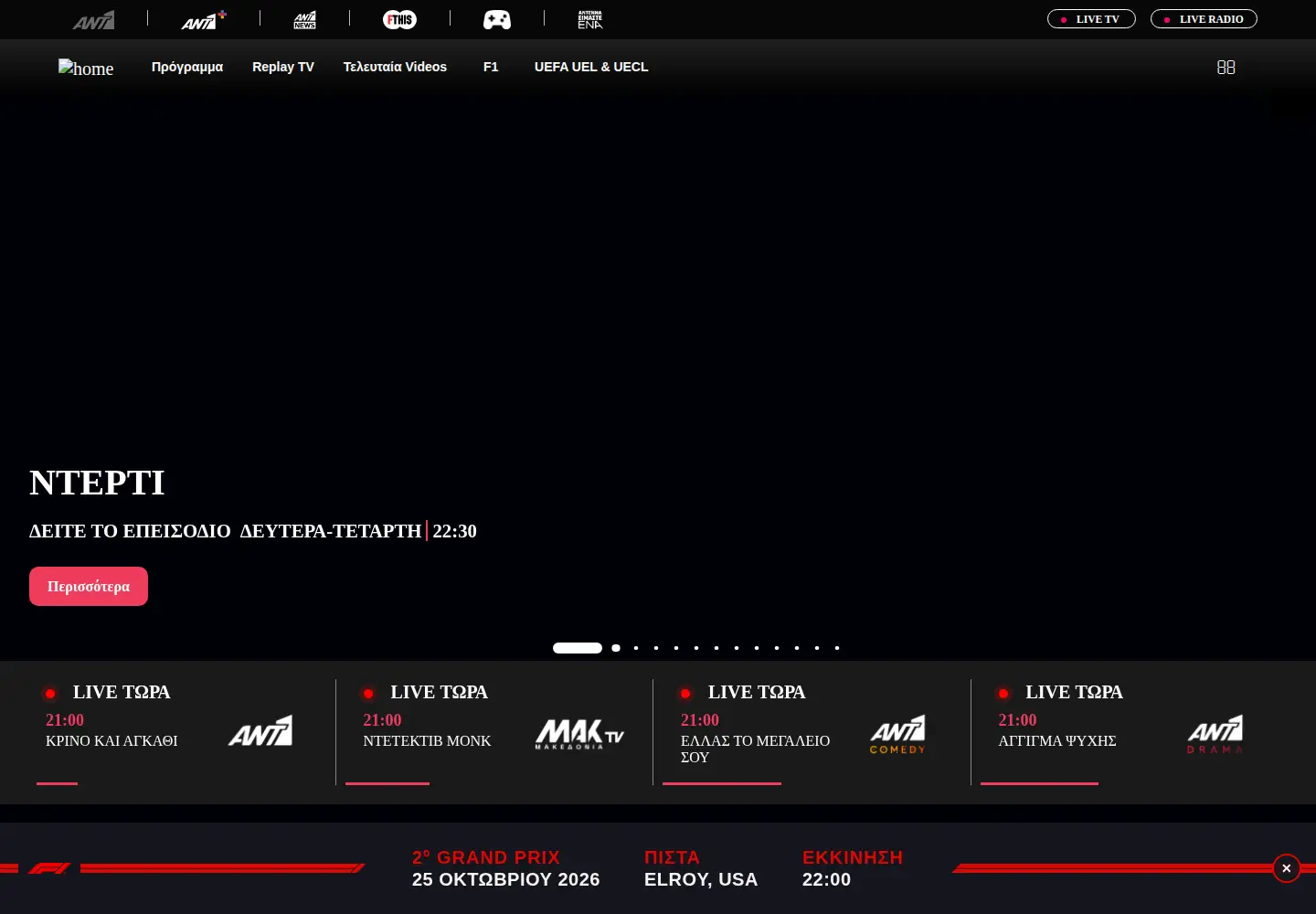Click the ANT1 logo in the live card

tap(260, 731)
